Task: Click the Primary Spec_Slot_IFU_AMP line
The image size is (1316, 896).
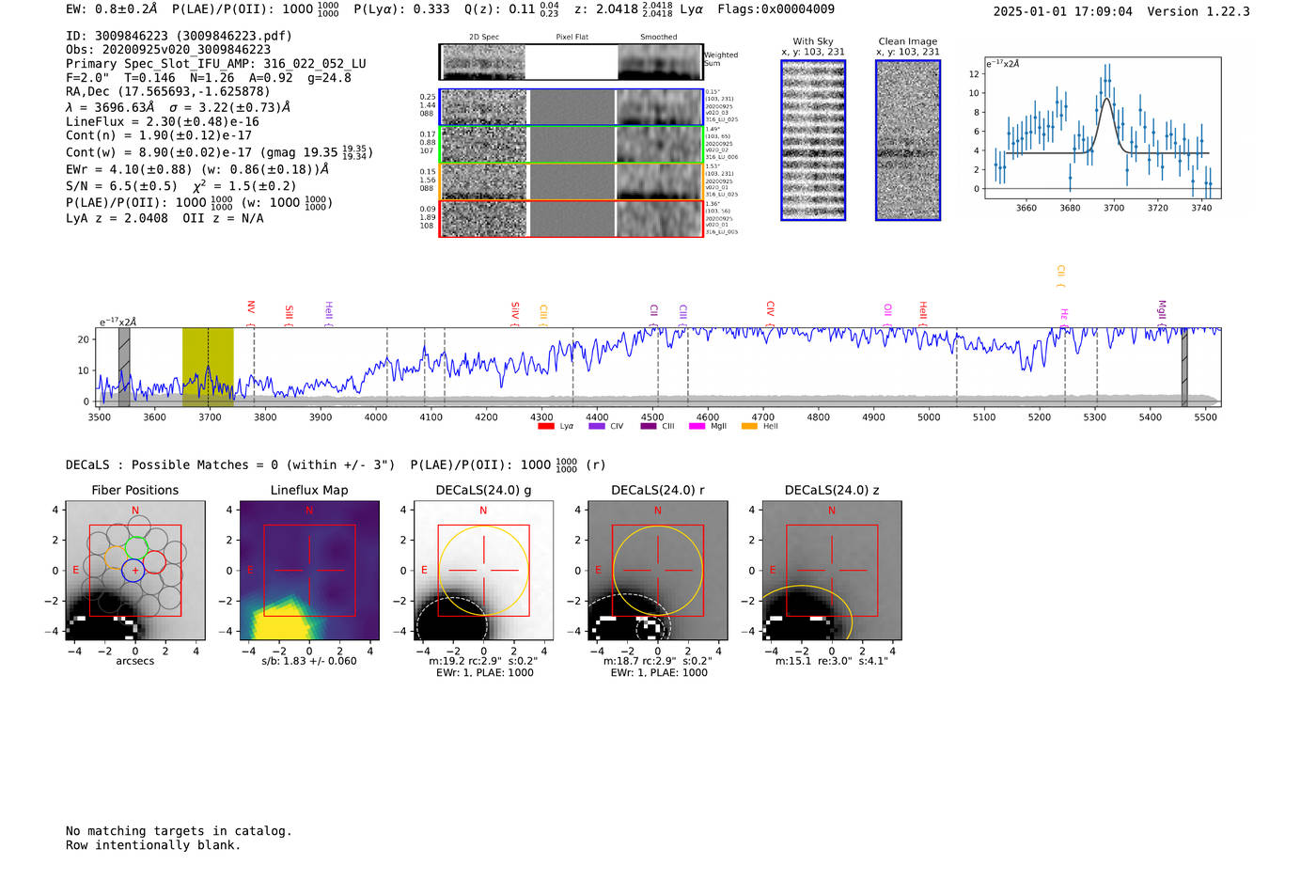Action: tap(216, 64)
